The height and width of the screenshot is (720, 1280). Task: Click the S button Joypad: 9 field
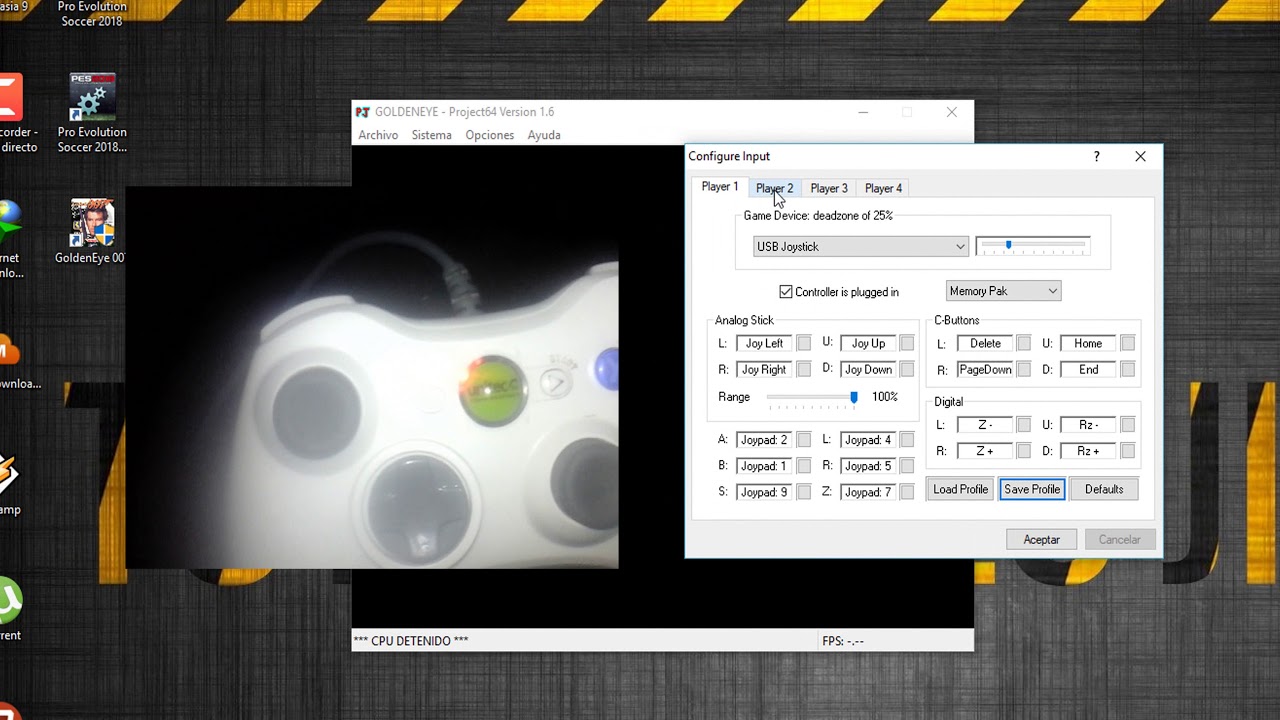coord(764,492)
